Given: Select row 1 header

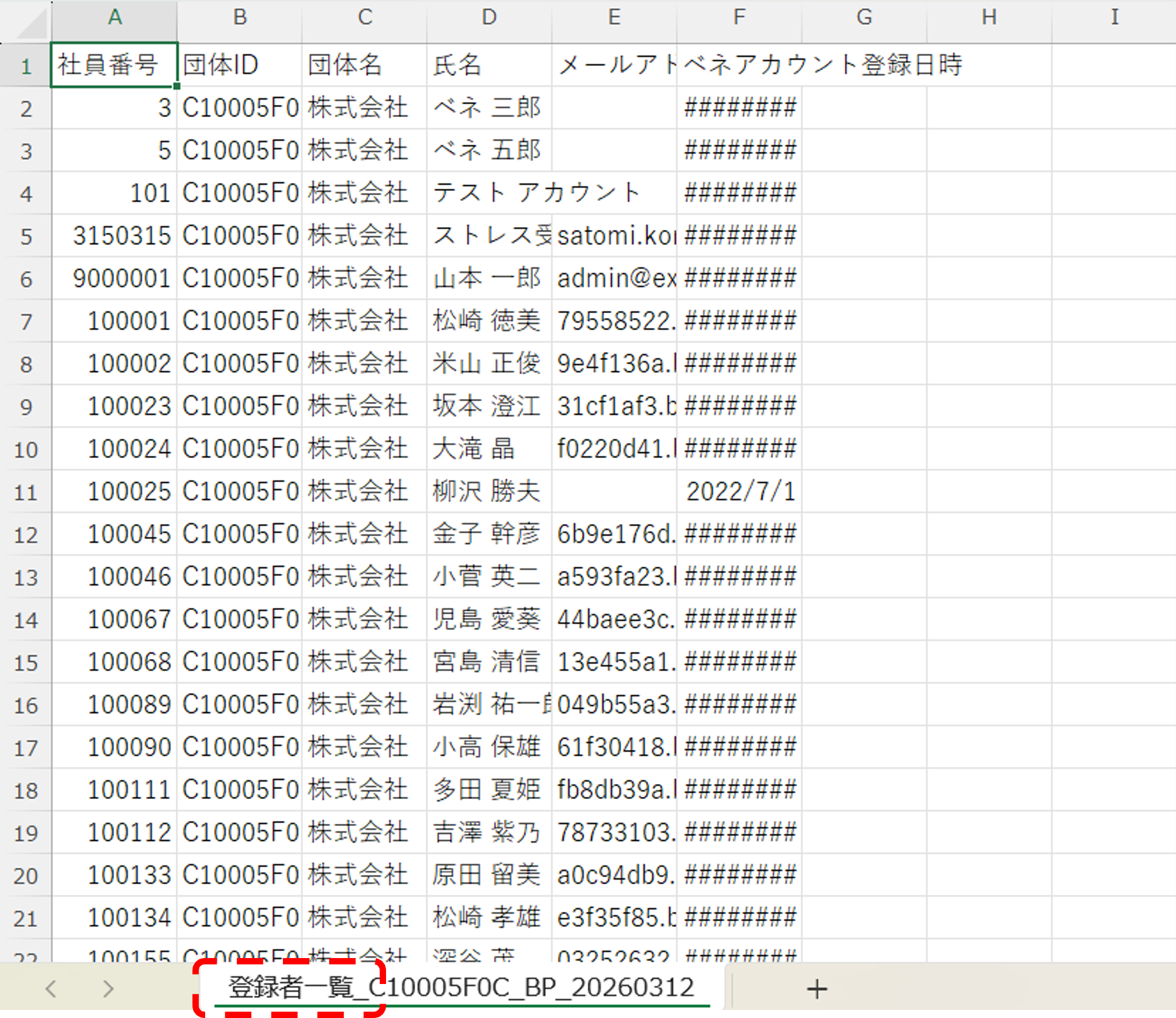Looking at the screenshot, I should tap(26, 66).
